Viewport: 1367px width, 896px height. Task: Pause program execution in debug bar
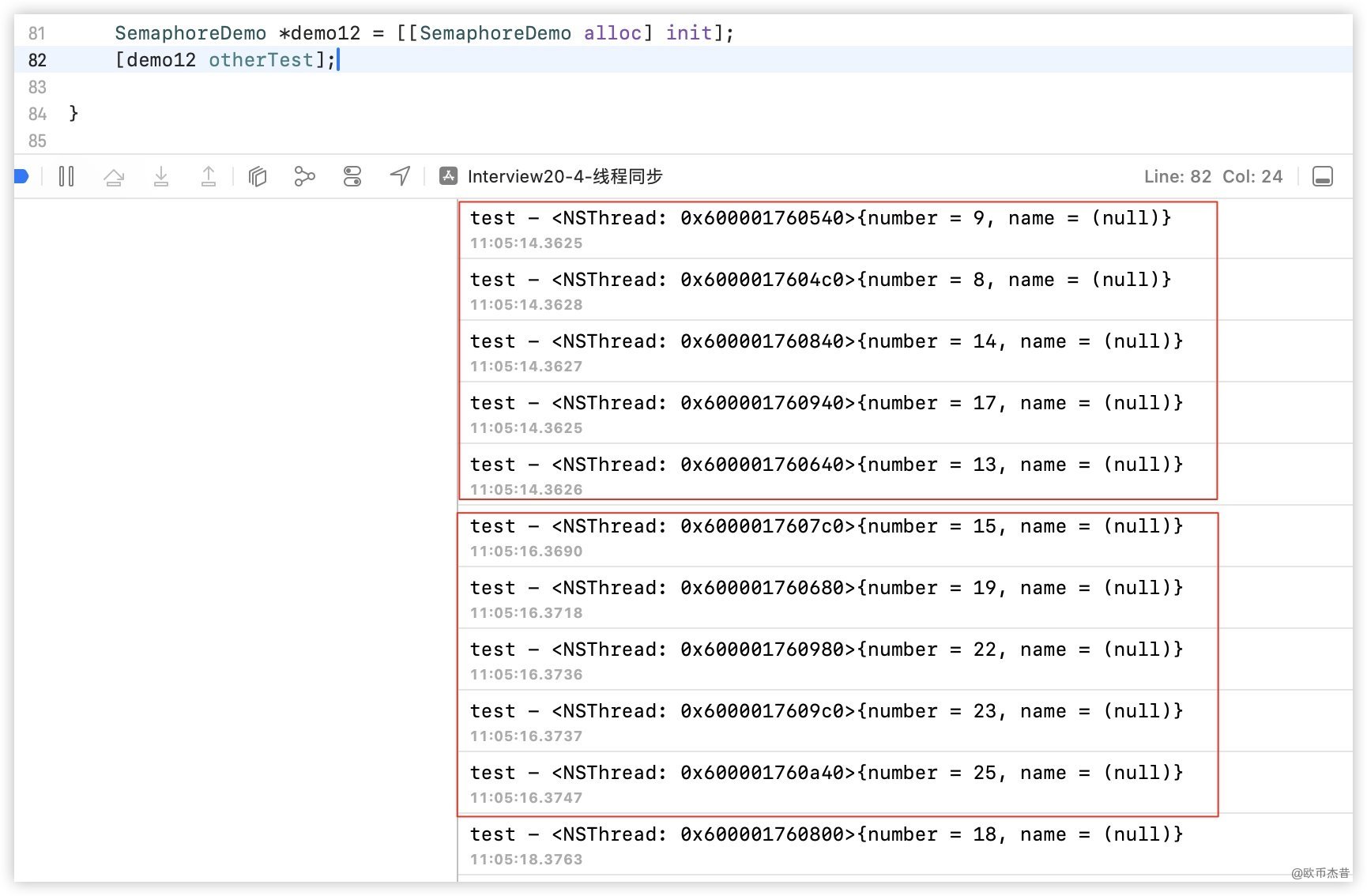pyautogui.click(x=66, y=176)
